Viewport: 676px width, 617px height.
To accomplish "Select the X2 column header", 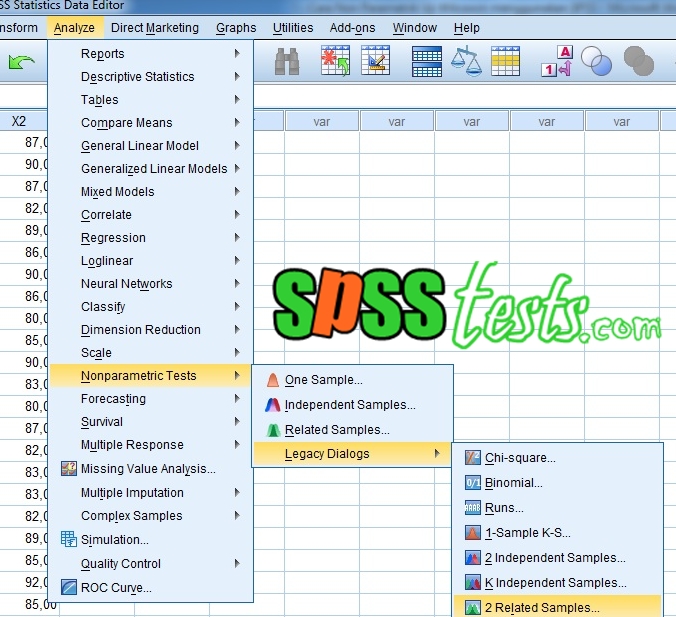I will pos(23,121).
